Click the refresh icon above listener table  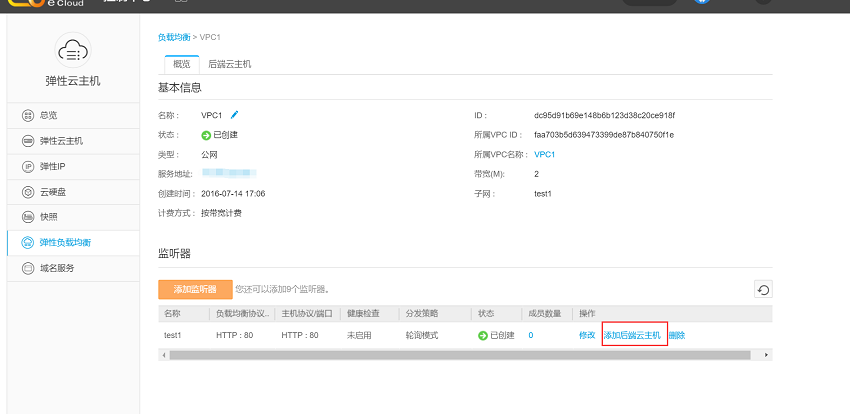click(x=764, y=290)
